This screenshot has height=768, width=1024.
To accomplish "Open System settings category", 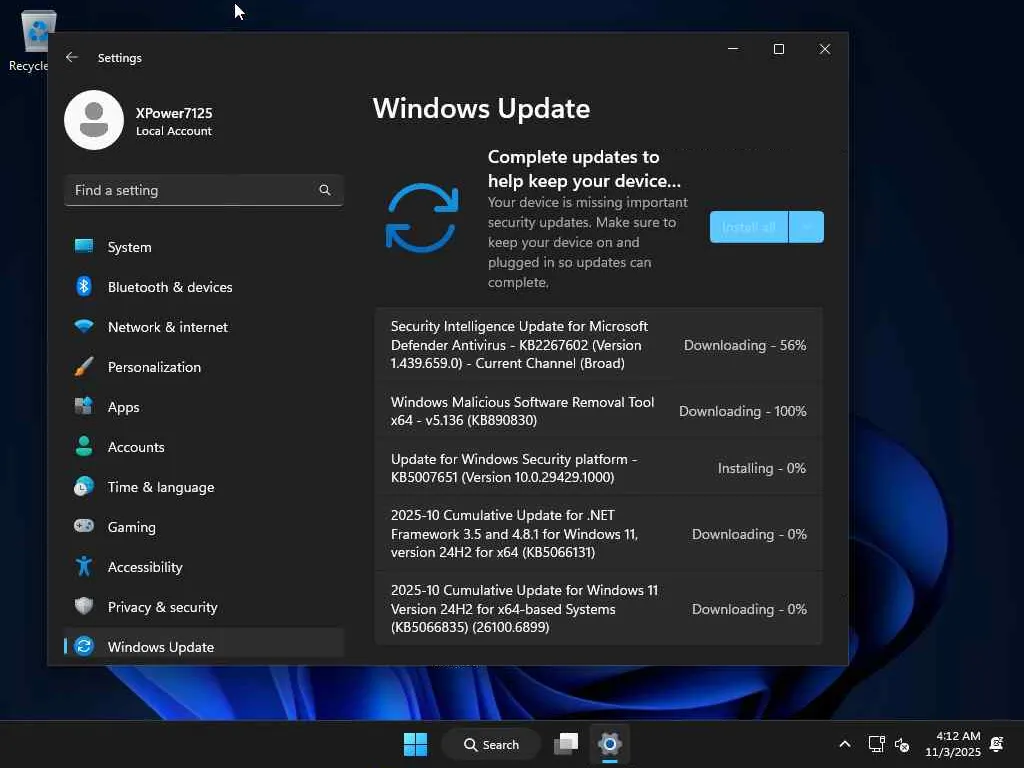I will pos(204,247).
